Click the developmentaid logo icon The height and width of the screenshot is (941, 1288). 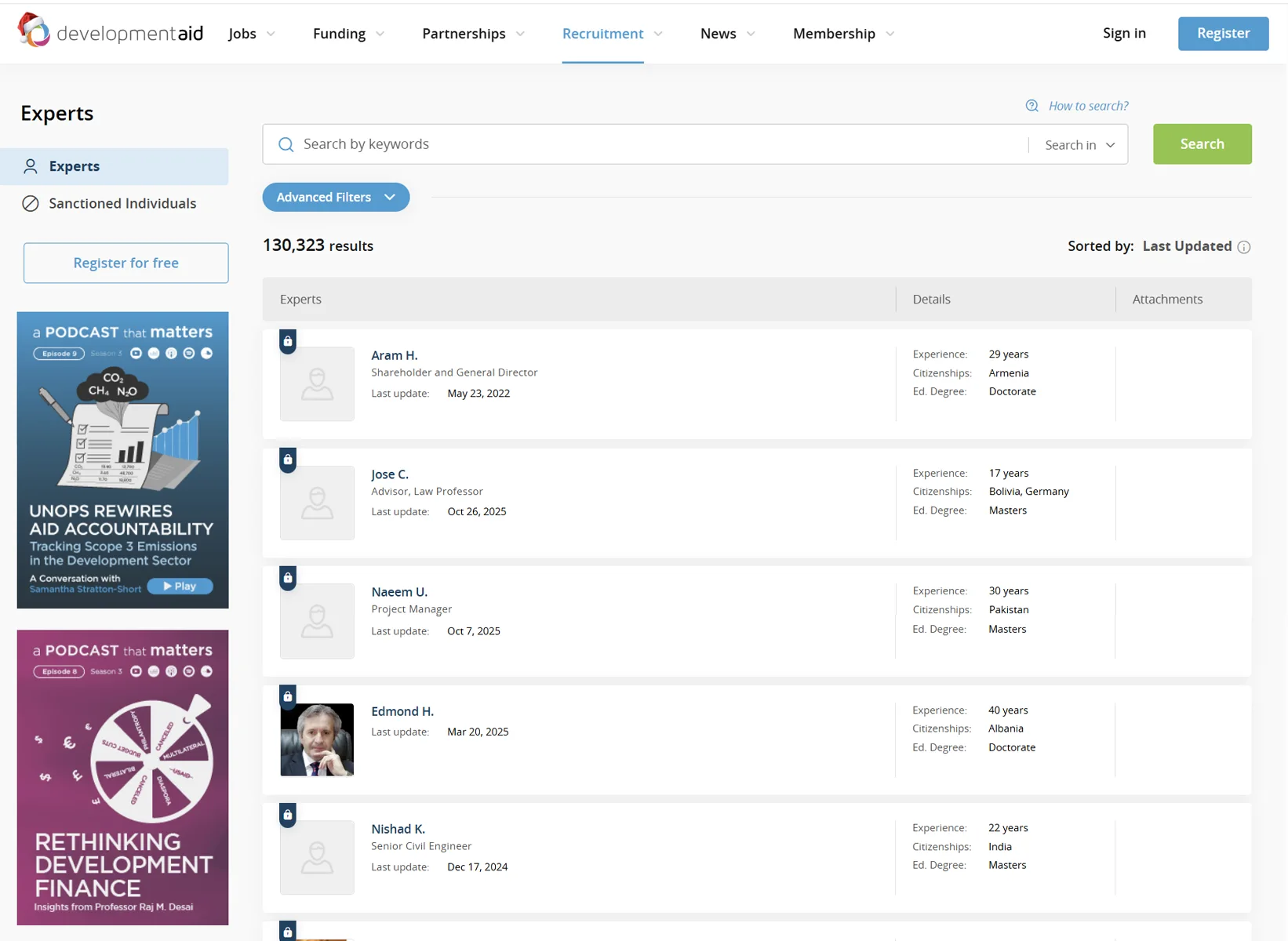click(x=34, y=31)
